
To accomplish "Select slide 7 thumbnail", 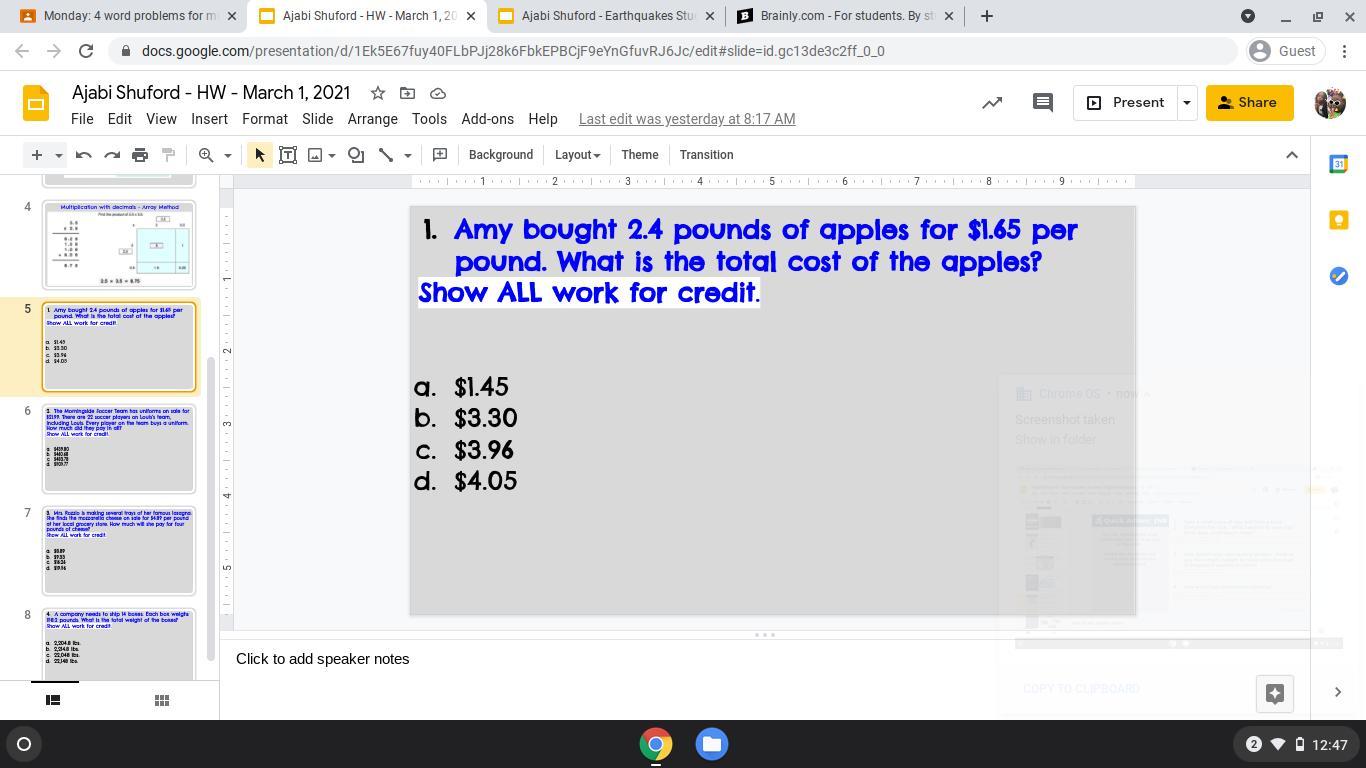I will [x=119, y=550].
